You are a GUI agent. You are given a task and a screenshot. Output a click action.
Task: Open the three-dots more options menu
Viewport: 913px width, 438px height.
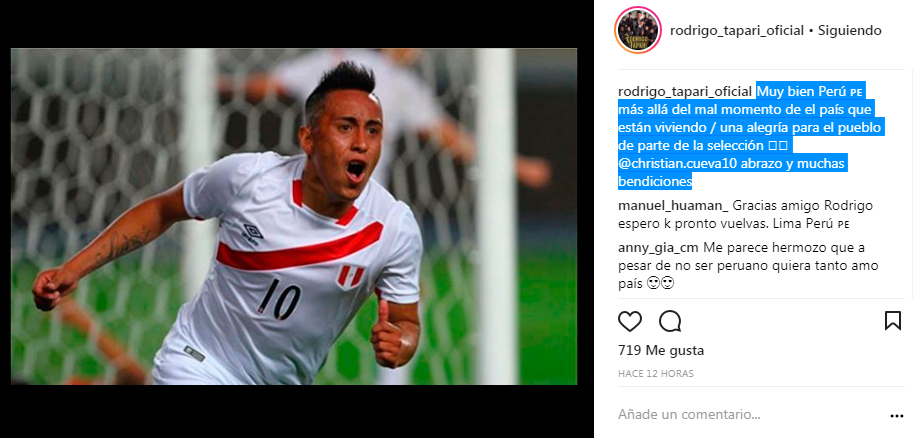click(x=897, y=416)
